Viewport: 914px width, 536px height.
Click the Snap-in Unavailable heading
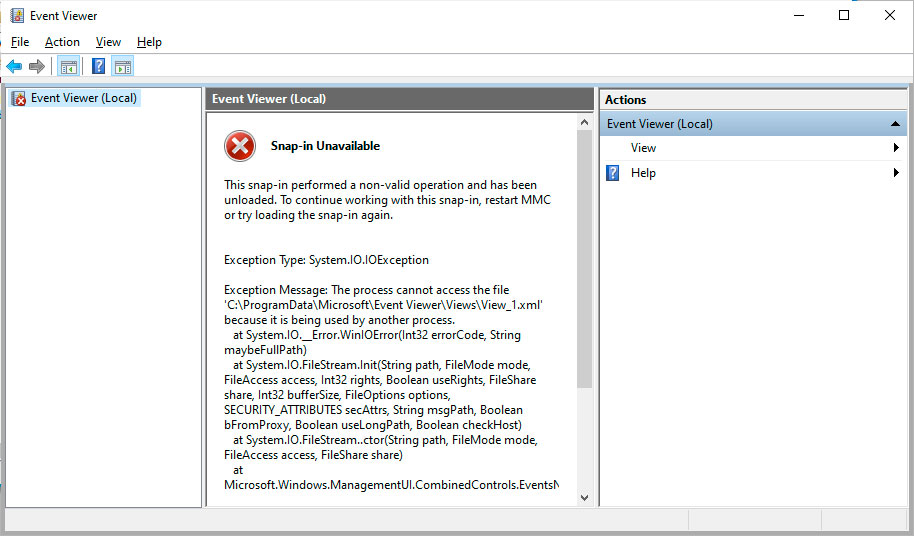pos(325,146)
